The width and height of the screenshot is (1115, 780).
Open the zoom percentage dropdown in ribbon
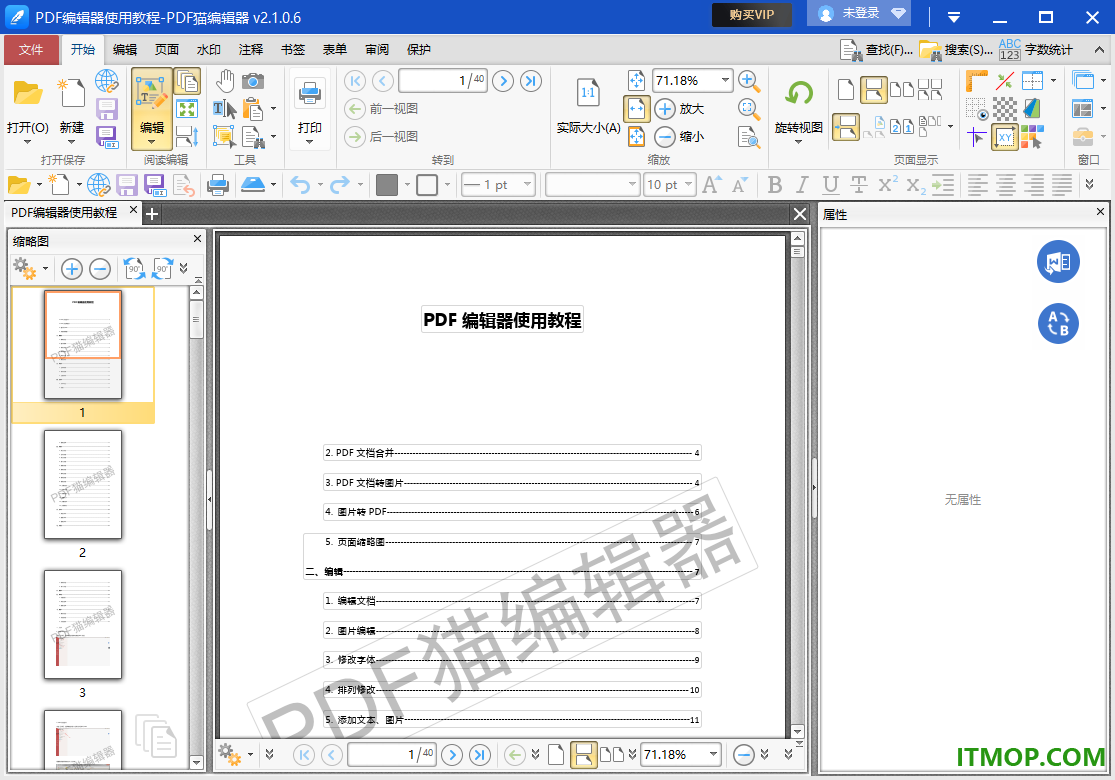725,80
